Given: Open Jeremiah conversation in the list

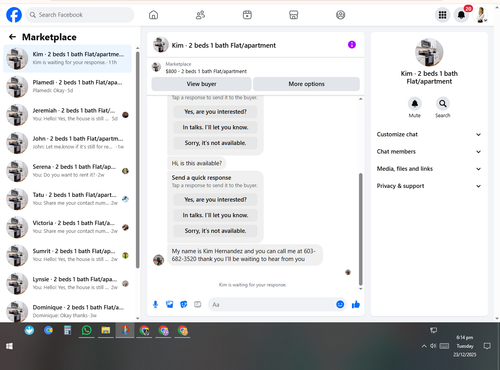Looking at the screenshot, I should click(68, 115).
